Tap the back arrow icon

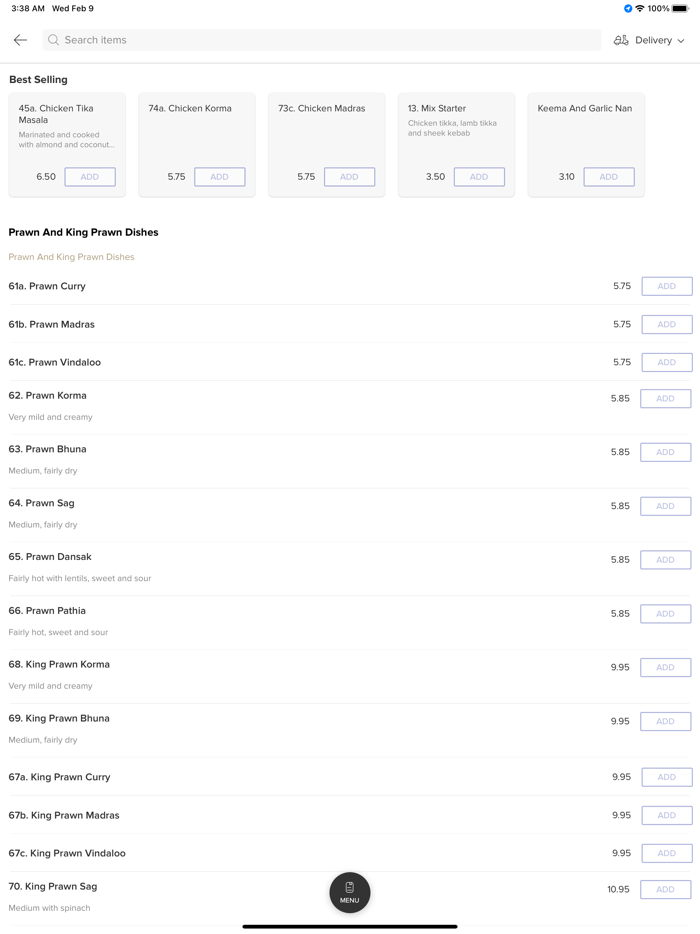click(x=20, y=40)
